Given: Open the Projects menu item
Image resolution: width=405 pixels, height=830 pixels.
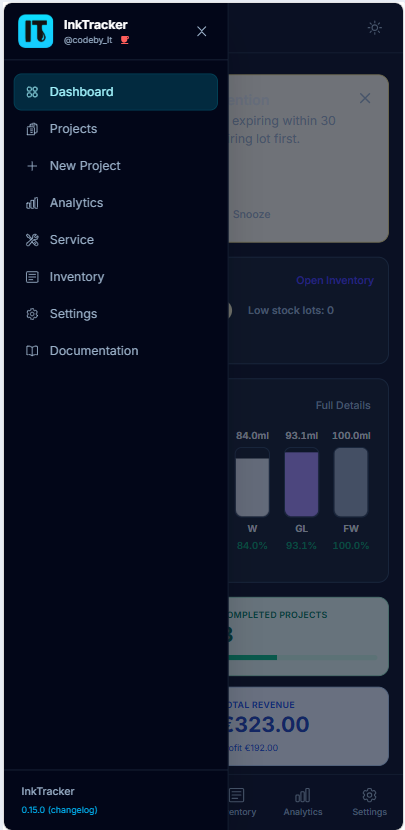Looking at the screenshot, I should pos(115,129).
